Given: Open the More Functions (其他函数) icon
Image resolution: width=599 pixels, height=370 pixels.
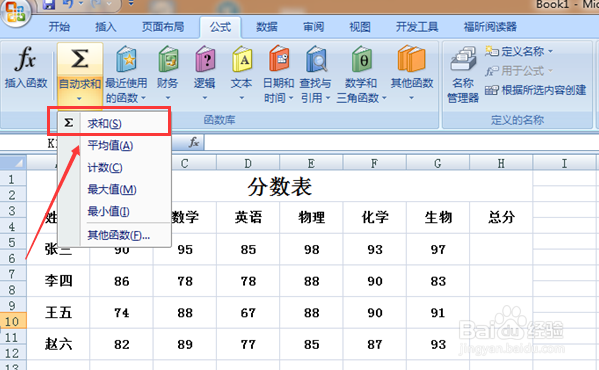Looking at the screenshot, I should [x=411, y=59].
